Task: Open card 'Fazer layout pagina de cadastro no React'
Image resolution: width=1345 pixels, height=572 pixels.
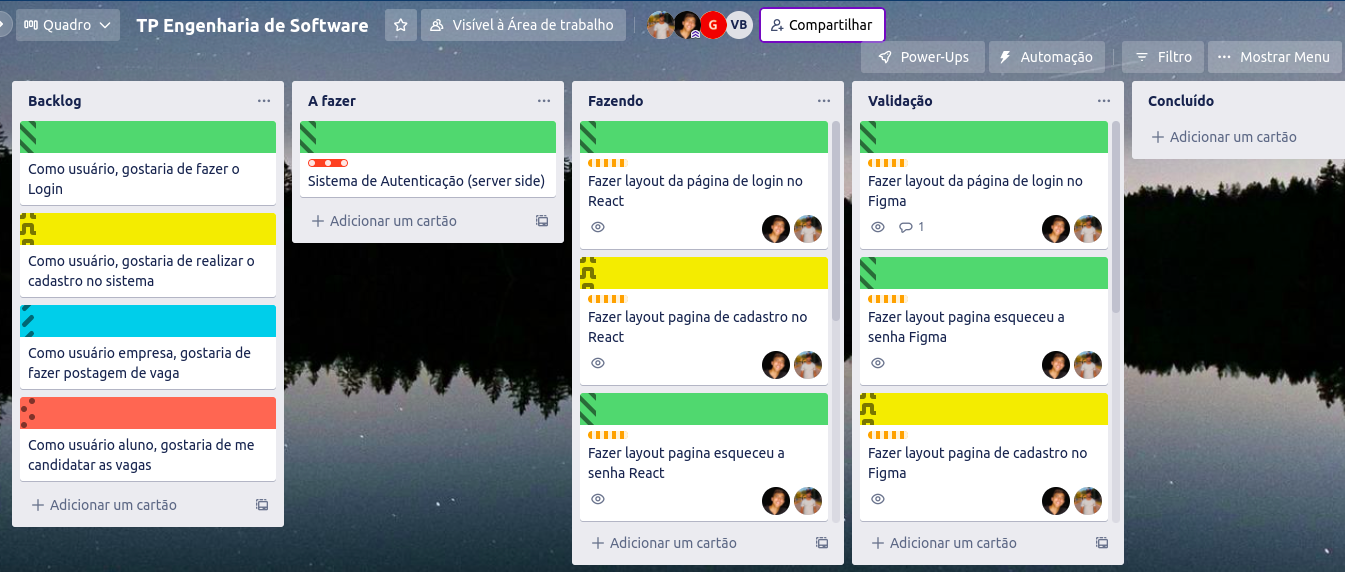Action: [704, 321]
